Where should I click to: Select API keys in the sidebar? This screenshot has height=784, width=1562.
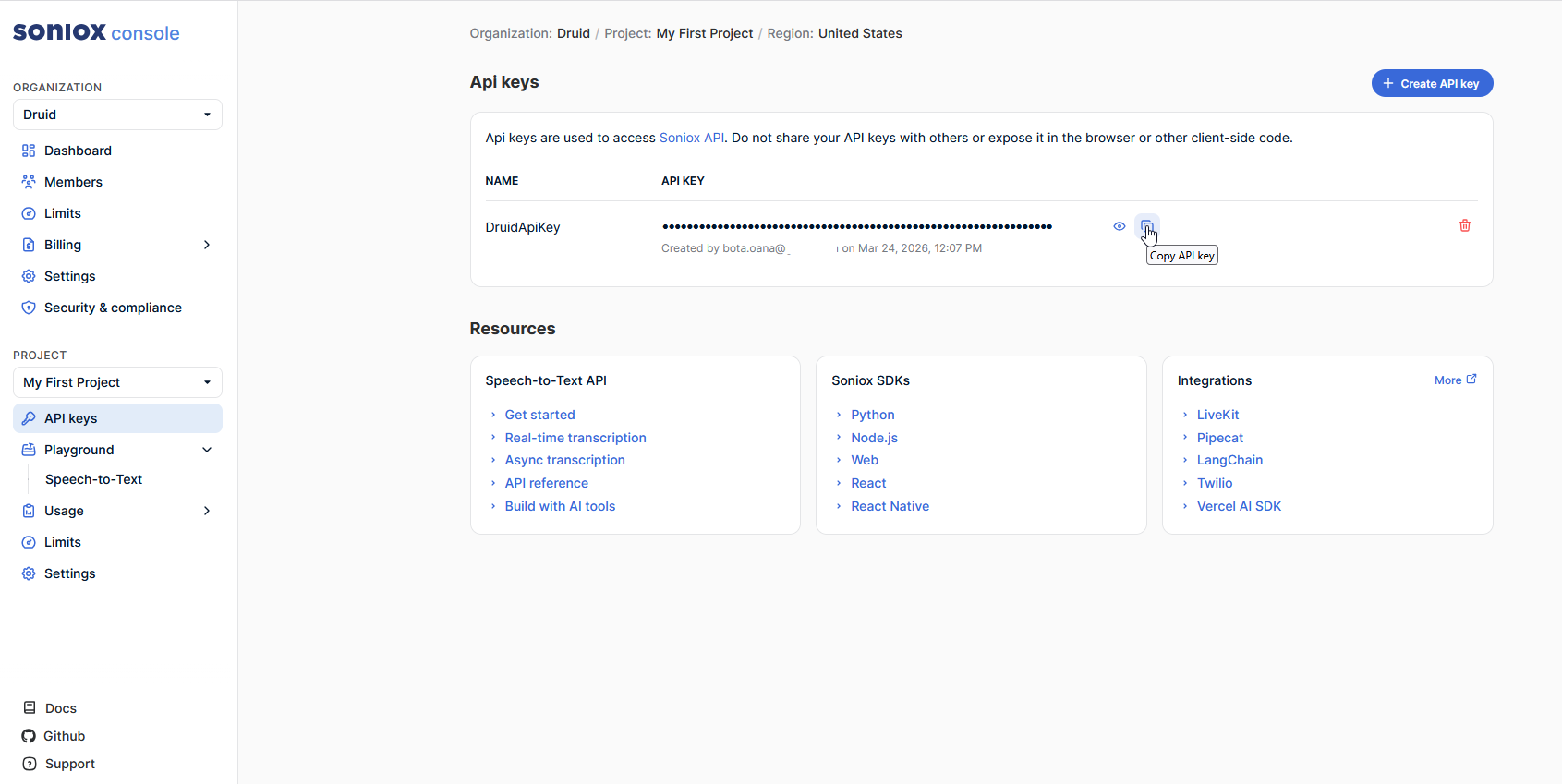[71, 418]
